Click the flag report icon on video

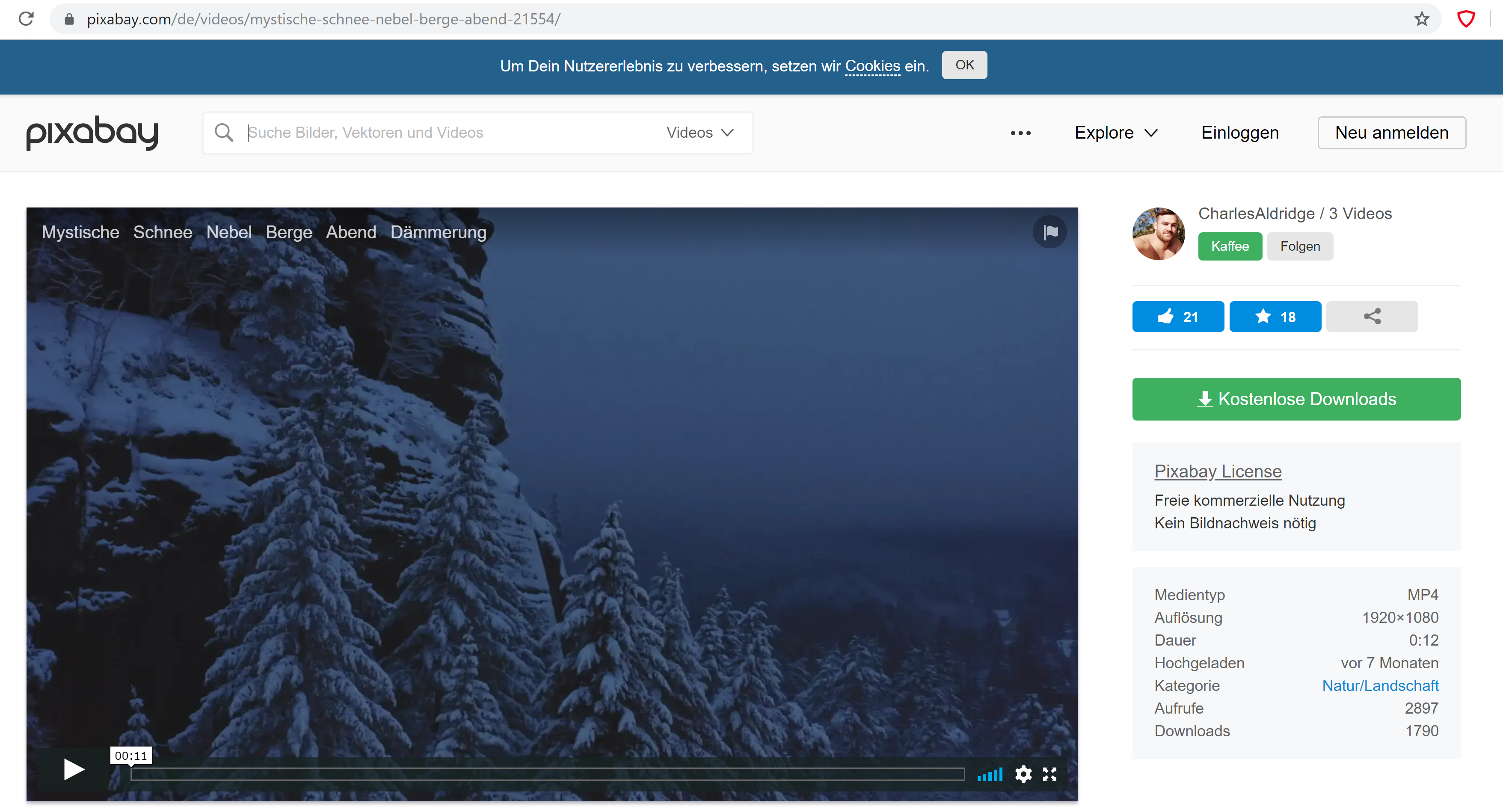click(x=1049, y=232)
